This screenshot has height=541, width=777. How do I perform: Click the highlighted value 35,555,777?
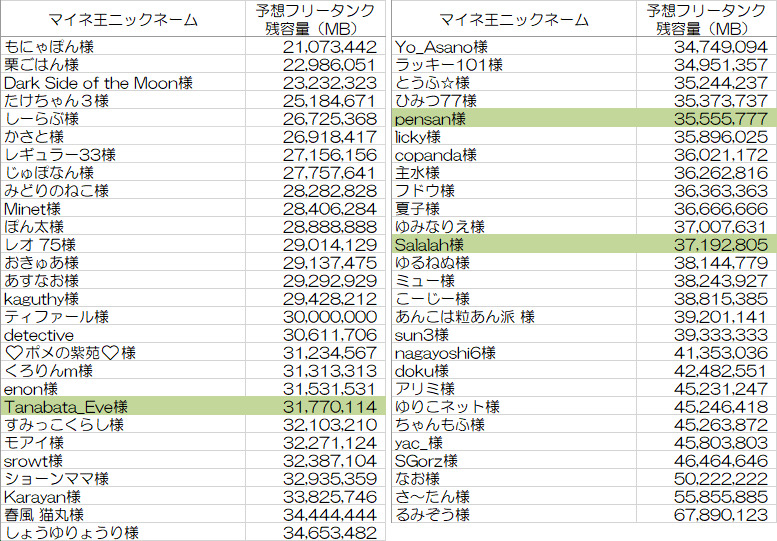[721, 119]
